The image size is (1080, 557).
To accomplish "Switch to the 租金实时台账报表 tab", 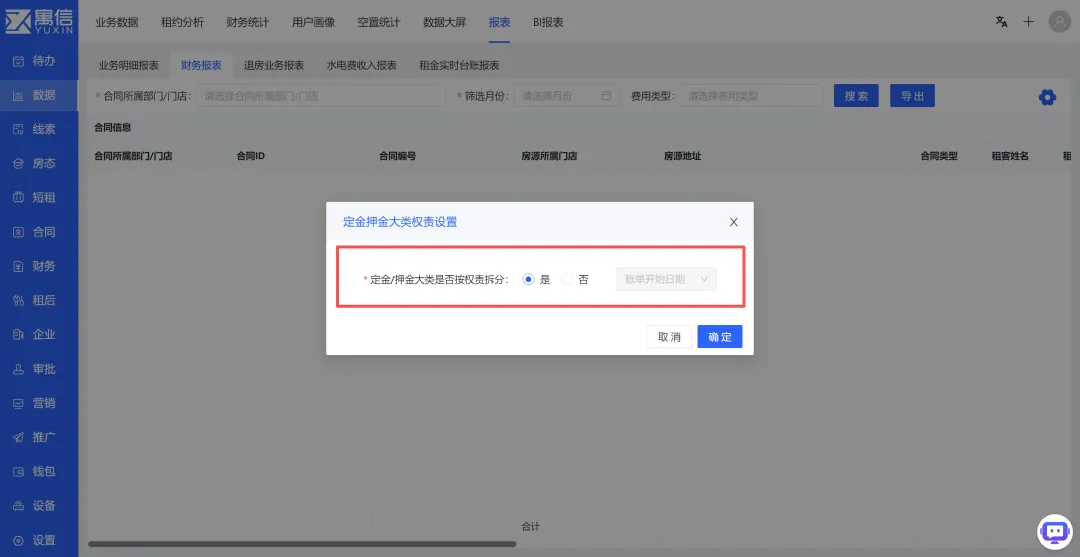I will pos(459,65).
